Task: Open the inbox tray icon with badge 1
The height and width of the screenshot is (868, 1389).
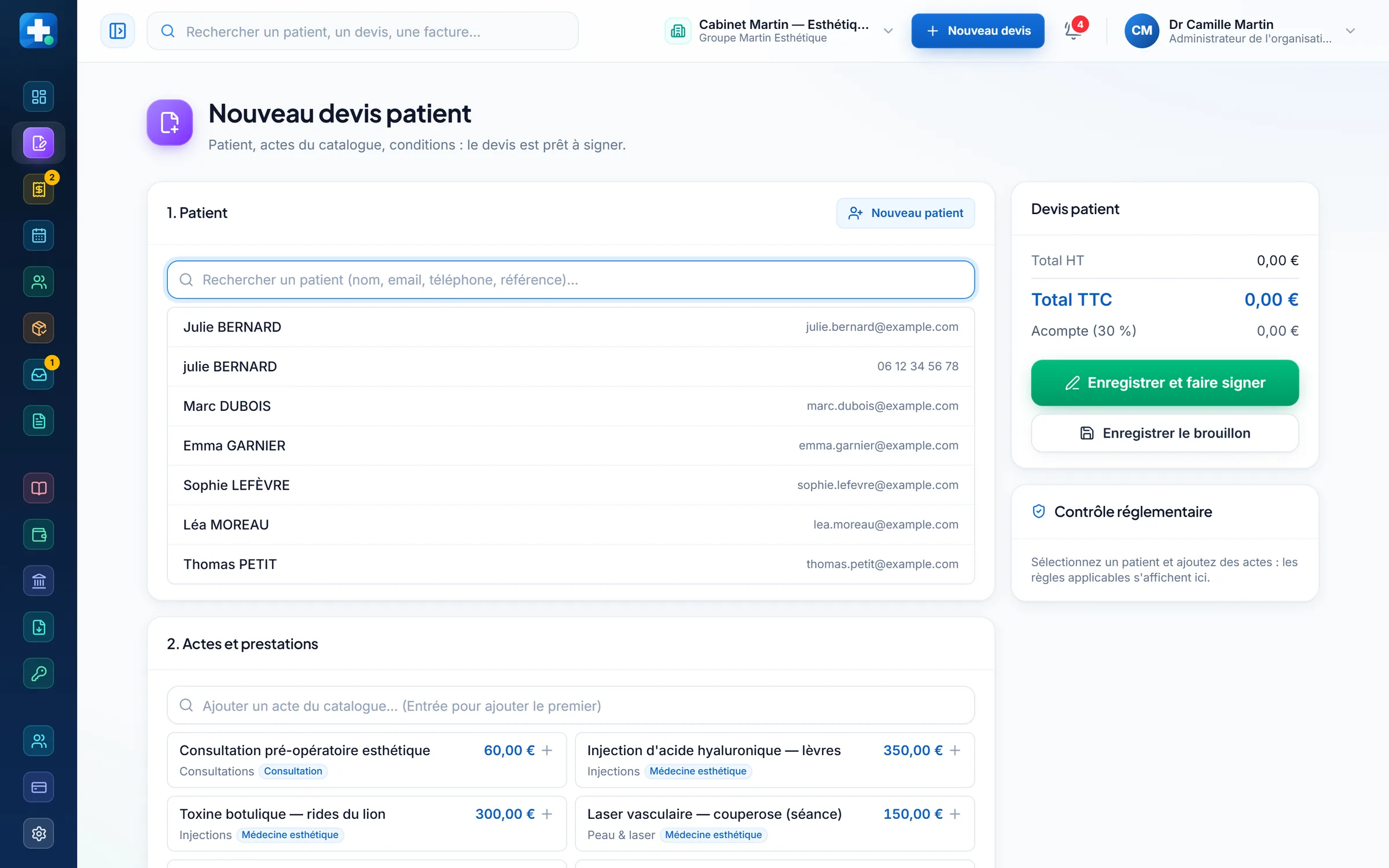Action: 39,374
